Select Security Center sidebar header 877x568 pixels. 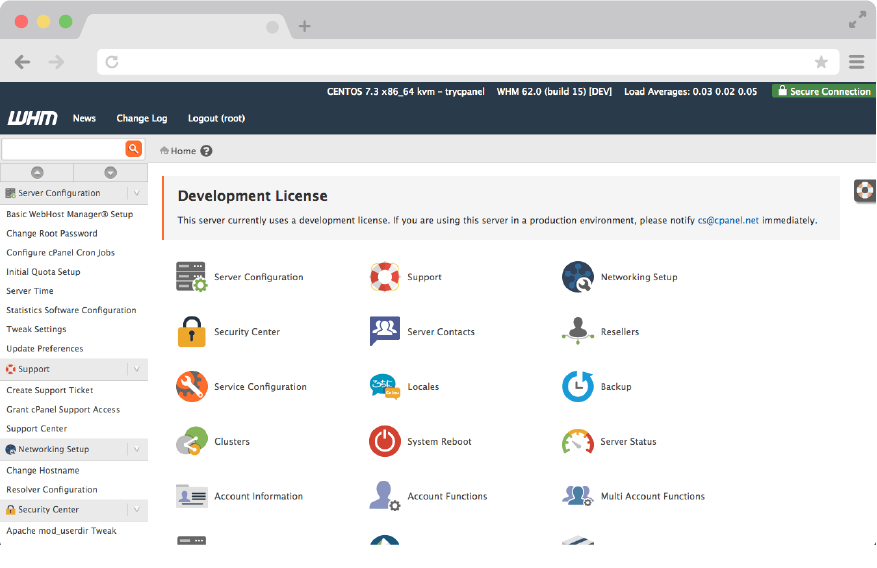[x=74, y=509]
